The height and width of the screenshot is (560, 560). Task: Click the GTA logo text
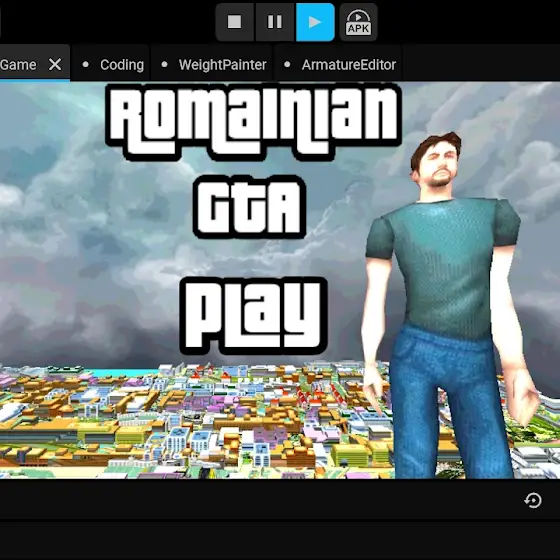point(249,207)
